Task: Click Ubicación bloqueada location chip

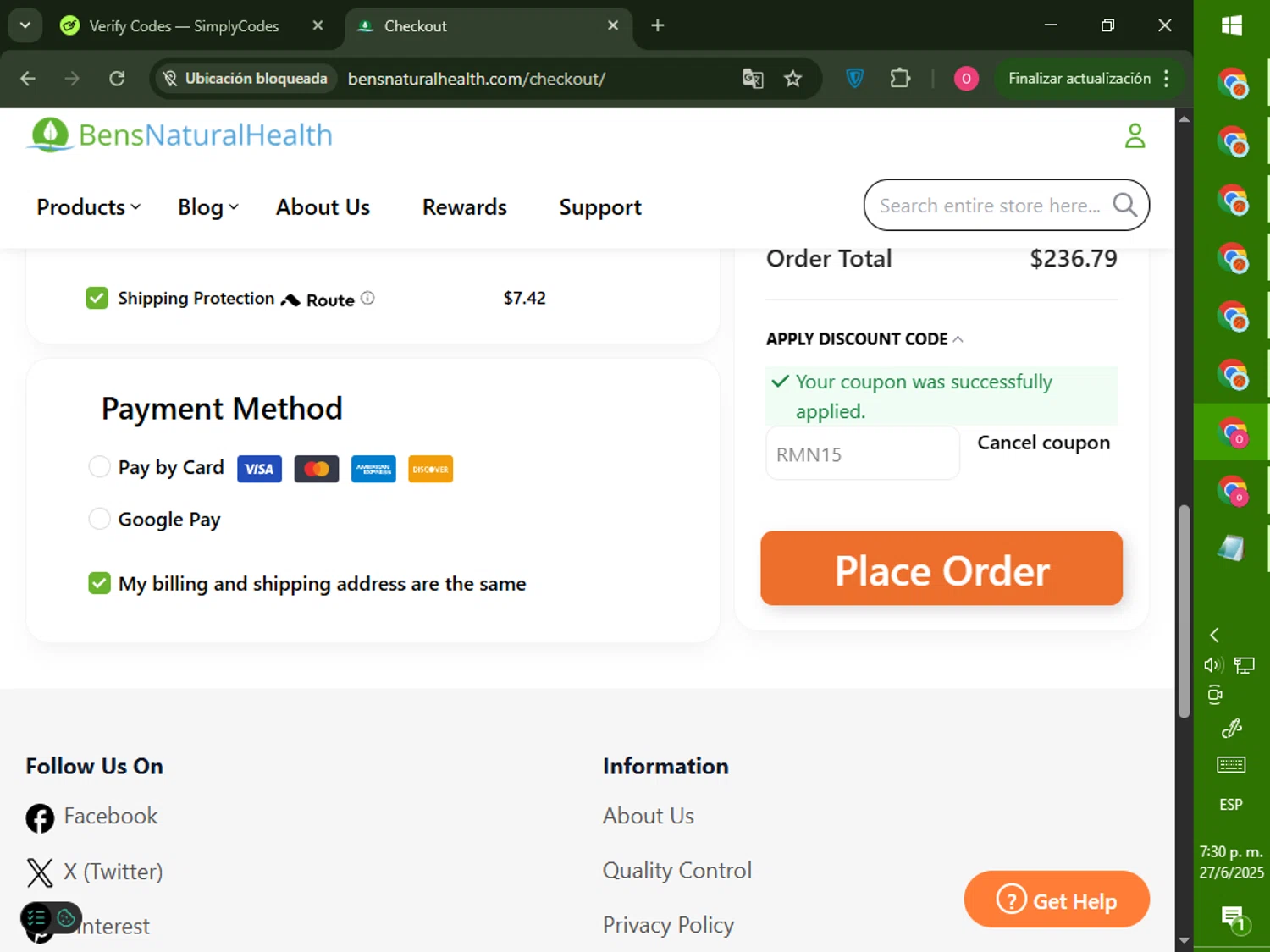Action: point(245,79)
